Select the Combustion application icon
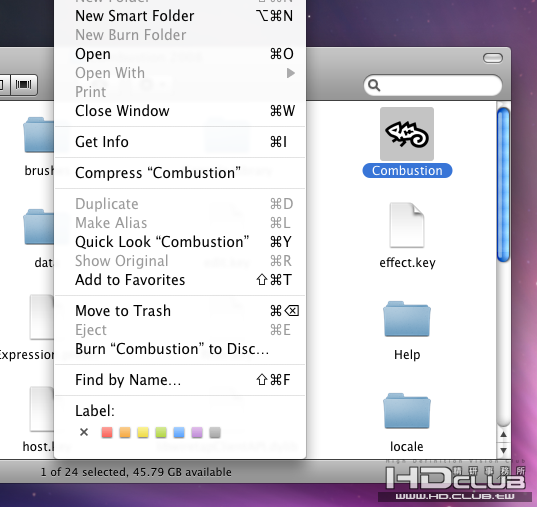 pyautogui.click(x=407, y=134)
